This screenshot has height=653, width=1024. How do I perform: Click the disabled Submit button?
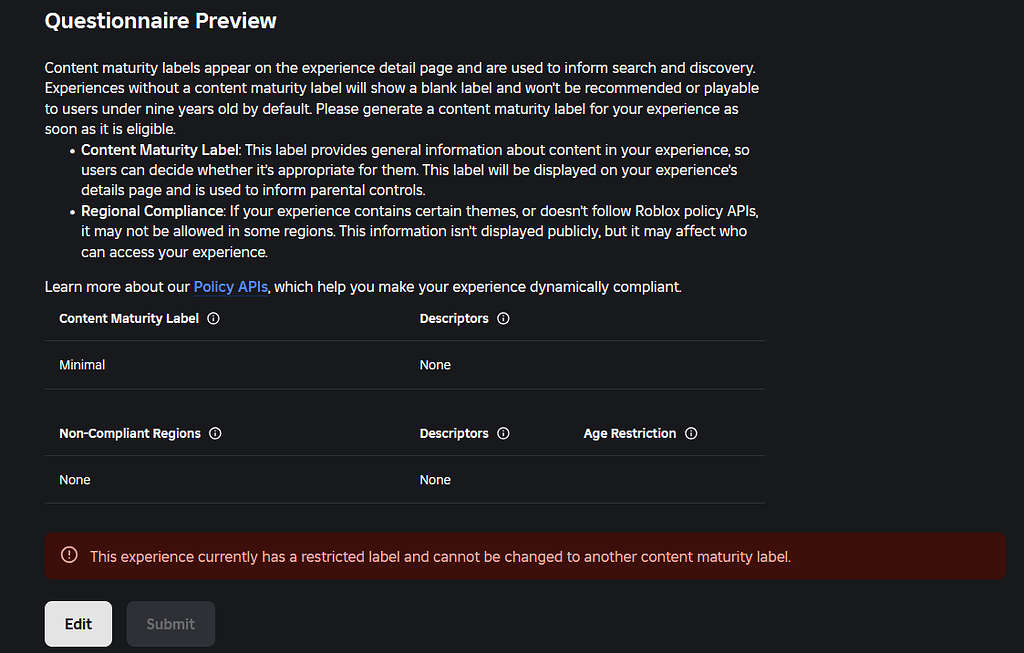pyautogui.click(x=170, y=623)
